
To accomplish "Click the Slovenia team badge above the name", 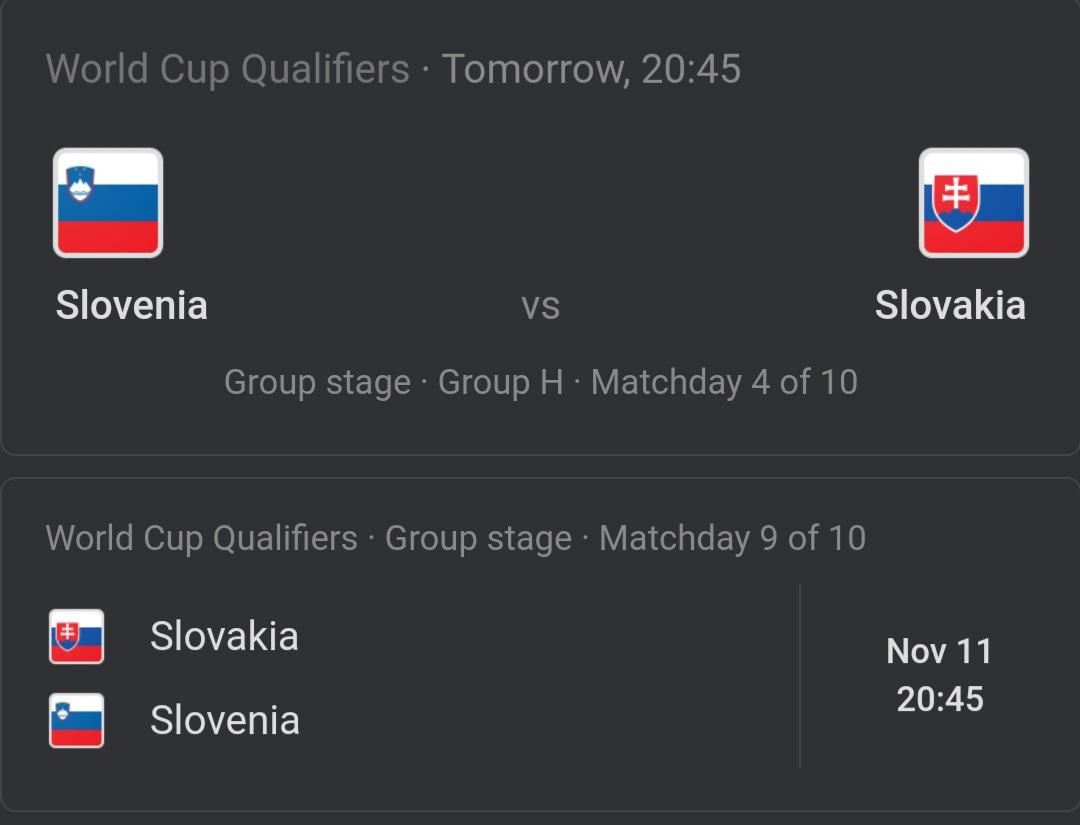I will point(108,202).
